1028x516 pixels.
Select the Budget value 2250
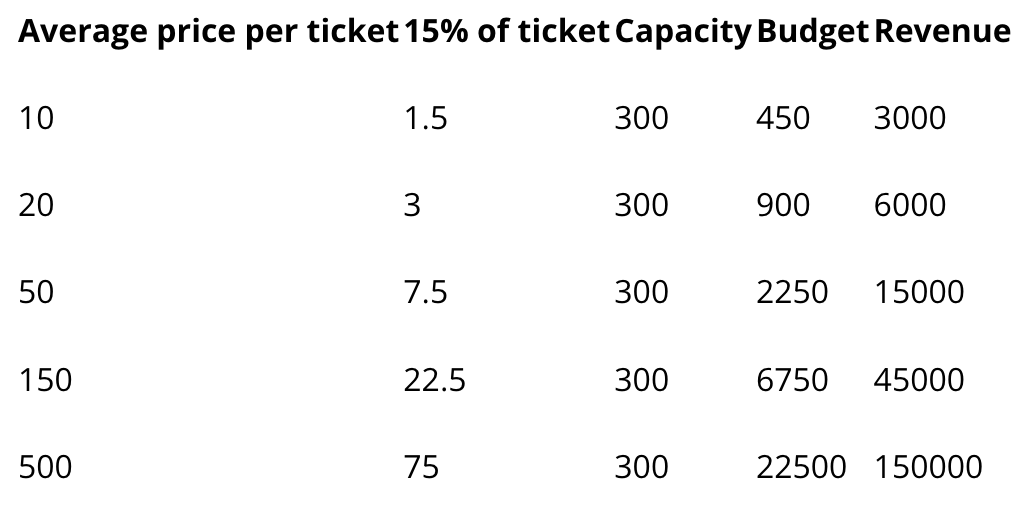[792, 292]
